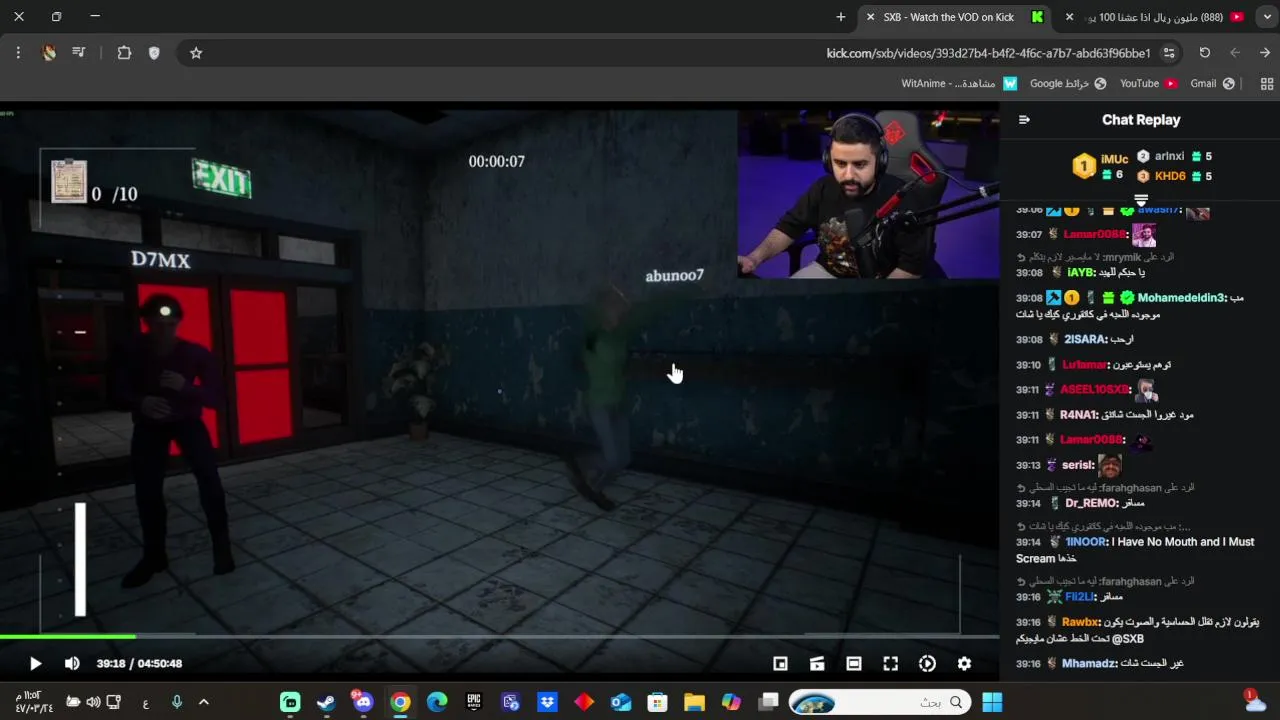Image resolution: width=1280 pixels, height=720 pixels.
Task: Open Chrome from taskbar
Action: (x=400, y=702)
